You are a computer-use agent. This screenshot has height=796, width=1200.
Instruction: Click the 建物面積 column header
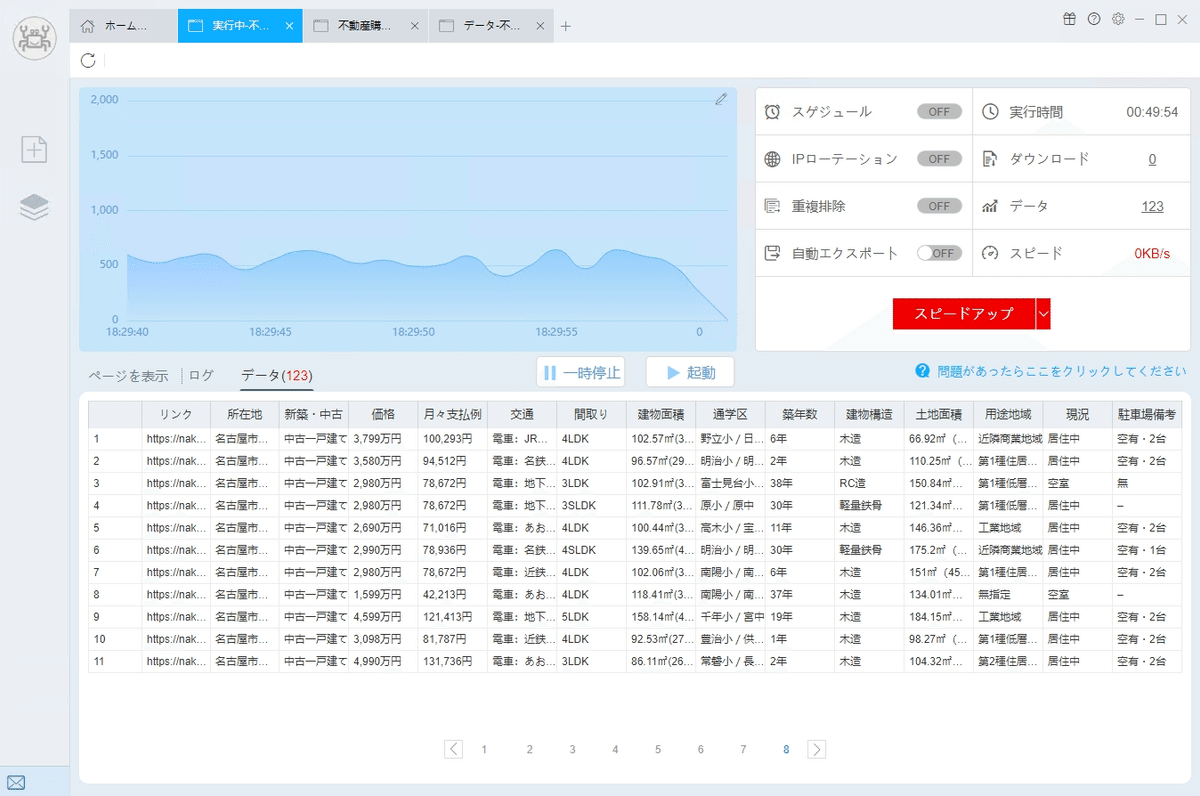point(660,414)
